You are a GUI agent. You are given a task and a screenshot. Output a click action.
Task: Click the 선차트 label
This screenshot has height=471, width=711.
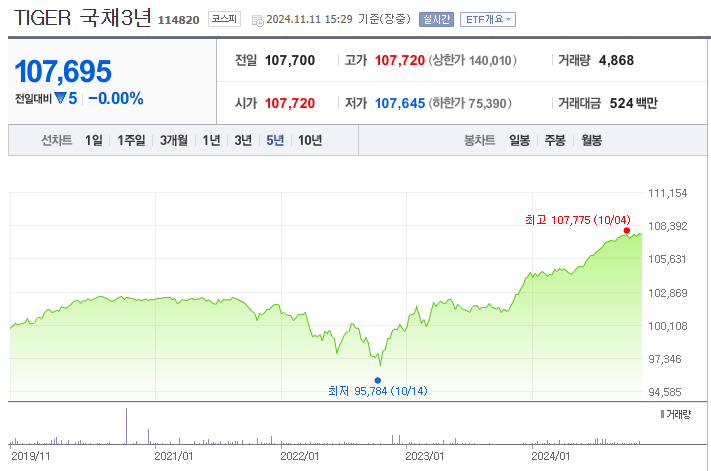click(57, 141)
